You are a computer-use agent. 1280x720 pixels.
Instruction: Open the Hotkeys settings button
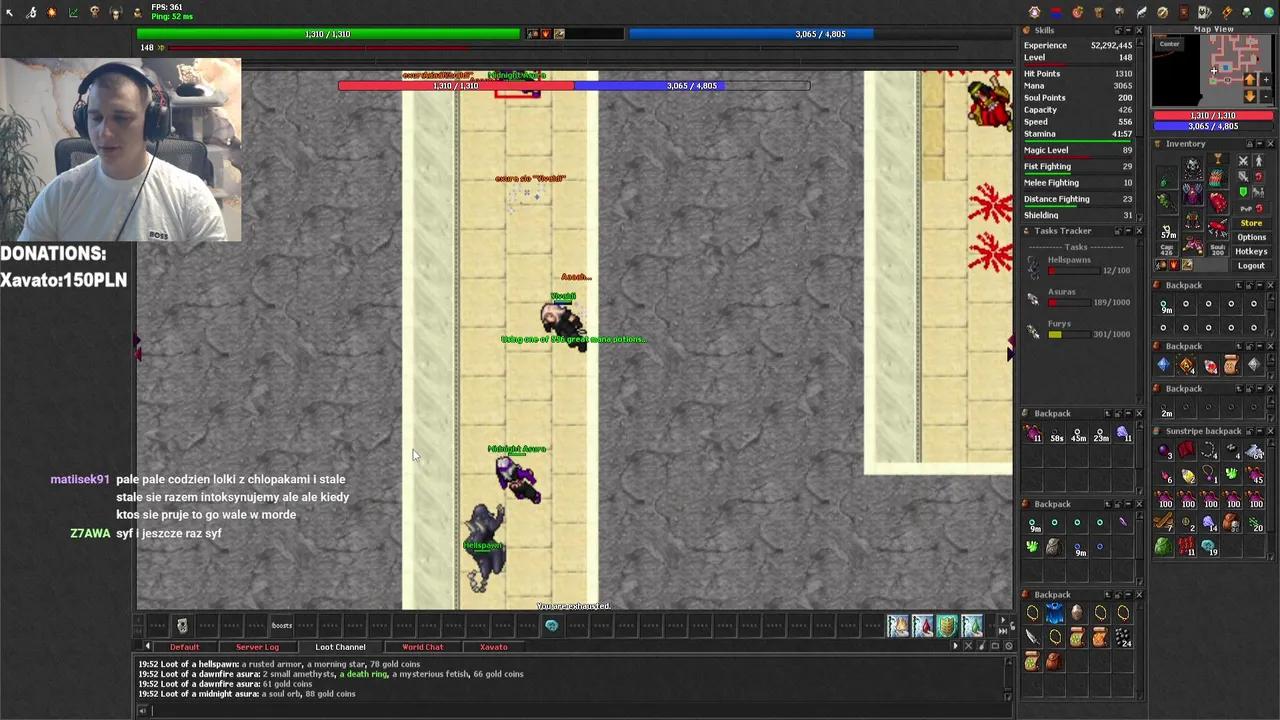[x=1251, y=251]
